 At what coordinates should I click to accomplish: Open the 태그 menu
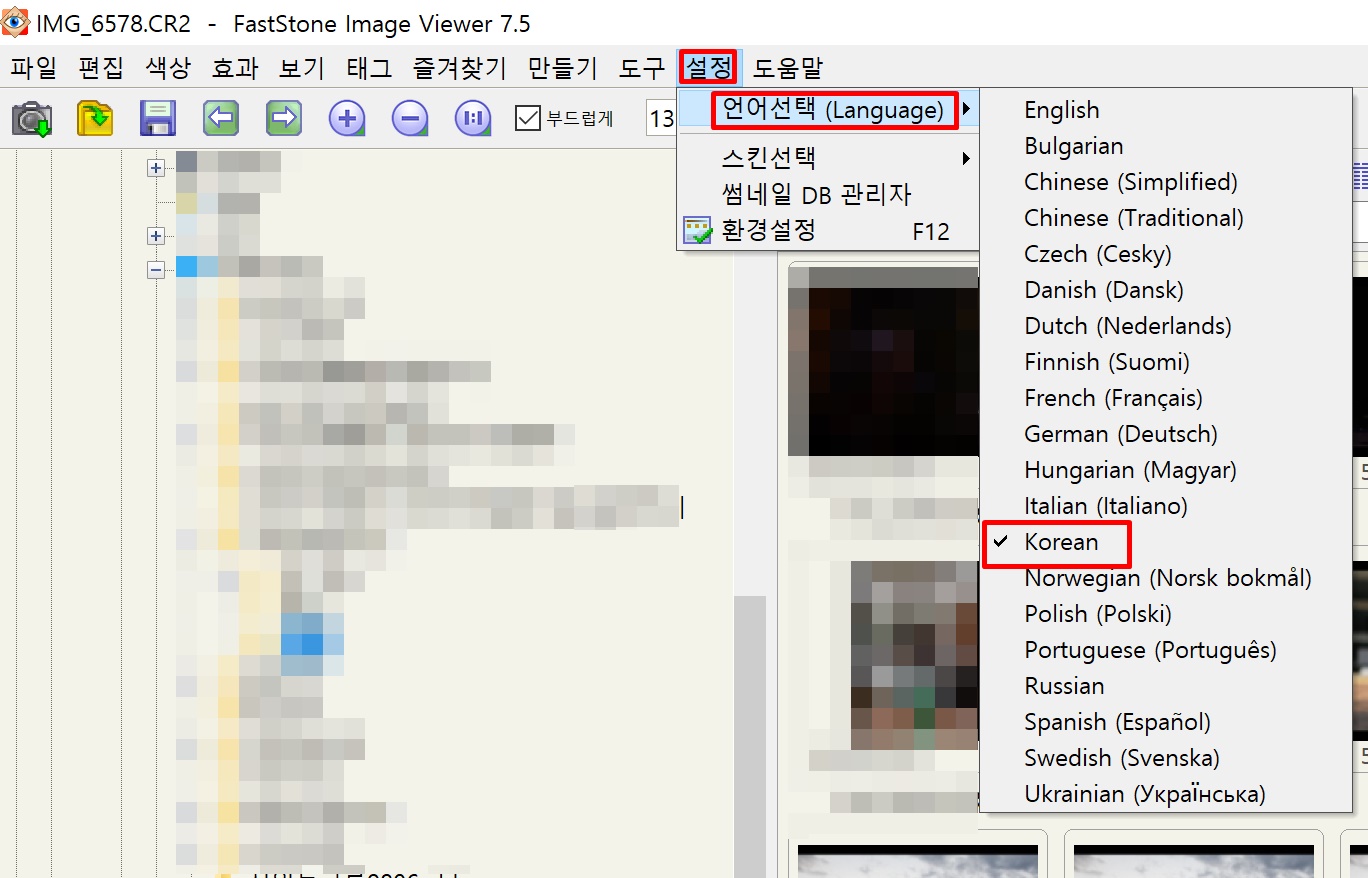(x=368, y=68)
